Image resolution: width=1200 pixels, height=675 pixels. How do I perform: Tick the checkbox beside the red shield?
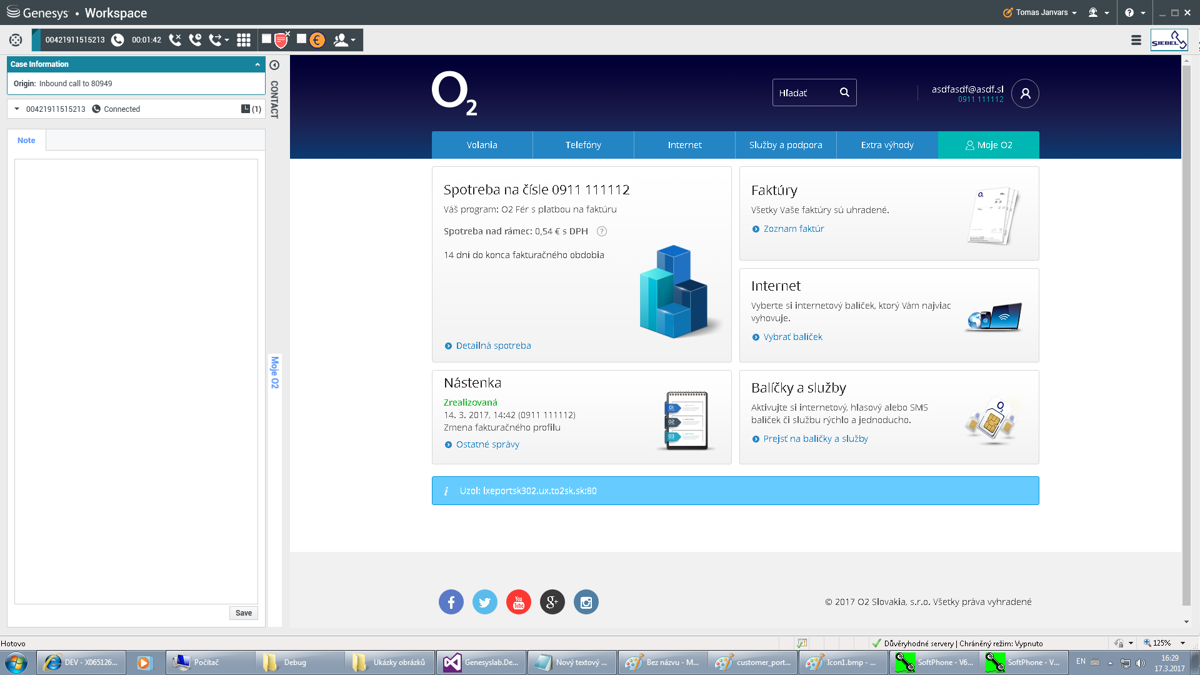tap(267, 39)
